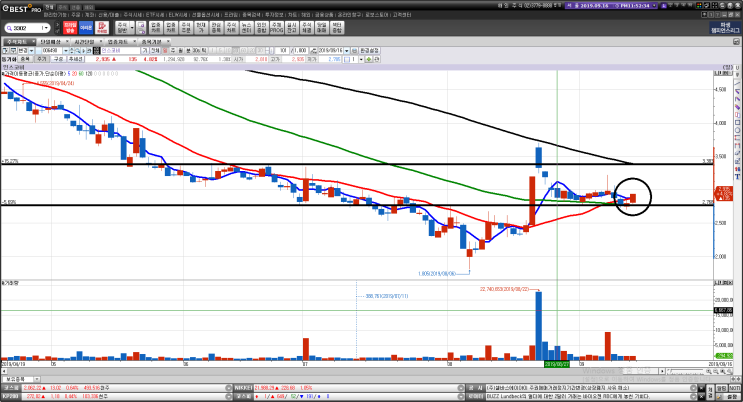Click the 뉴스센터 toolbar button
This screenshot has height=402, width=743.
246,28
